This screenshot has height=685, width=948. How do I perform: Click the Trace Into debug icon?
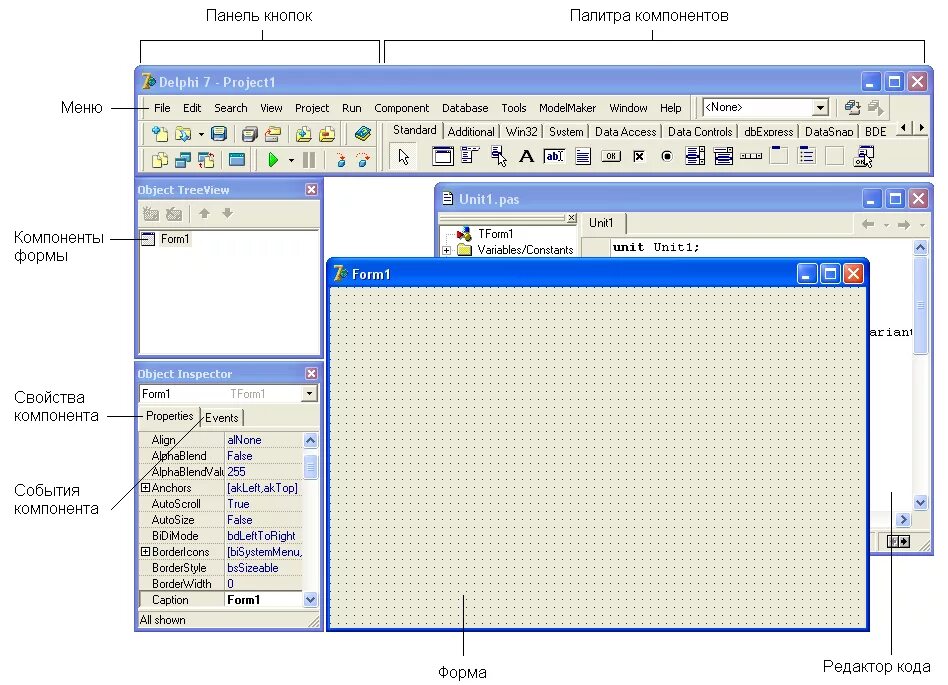pos(341,160)
